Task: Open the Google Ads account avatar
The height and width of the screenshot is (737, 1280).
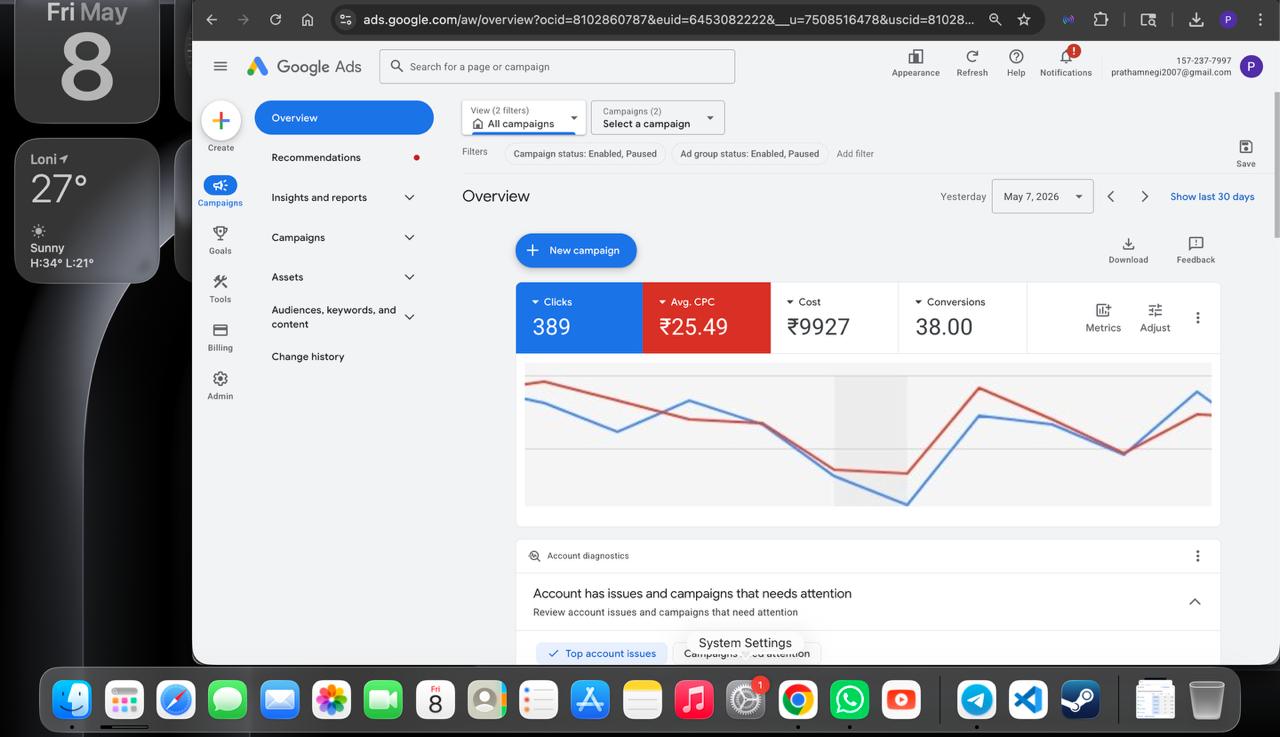Action: [1250, 66]
